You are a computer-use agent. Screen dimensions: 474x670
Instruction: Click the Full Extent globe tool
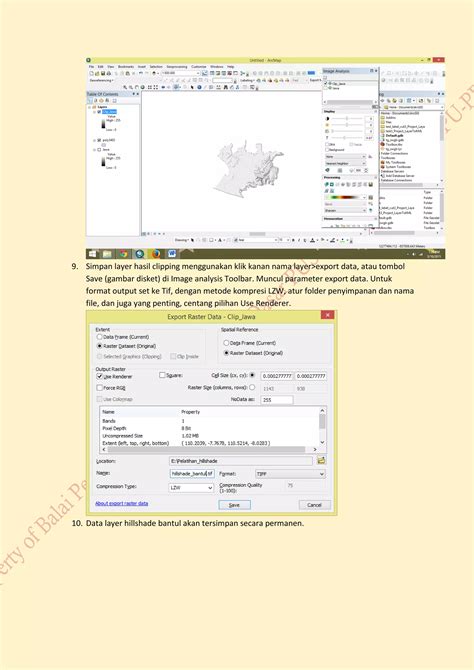(142, 87)
